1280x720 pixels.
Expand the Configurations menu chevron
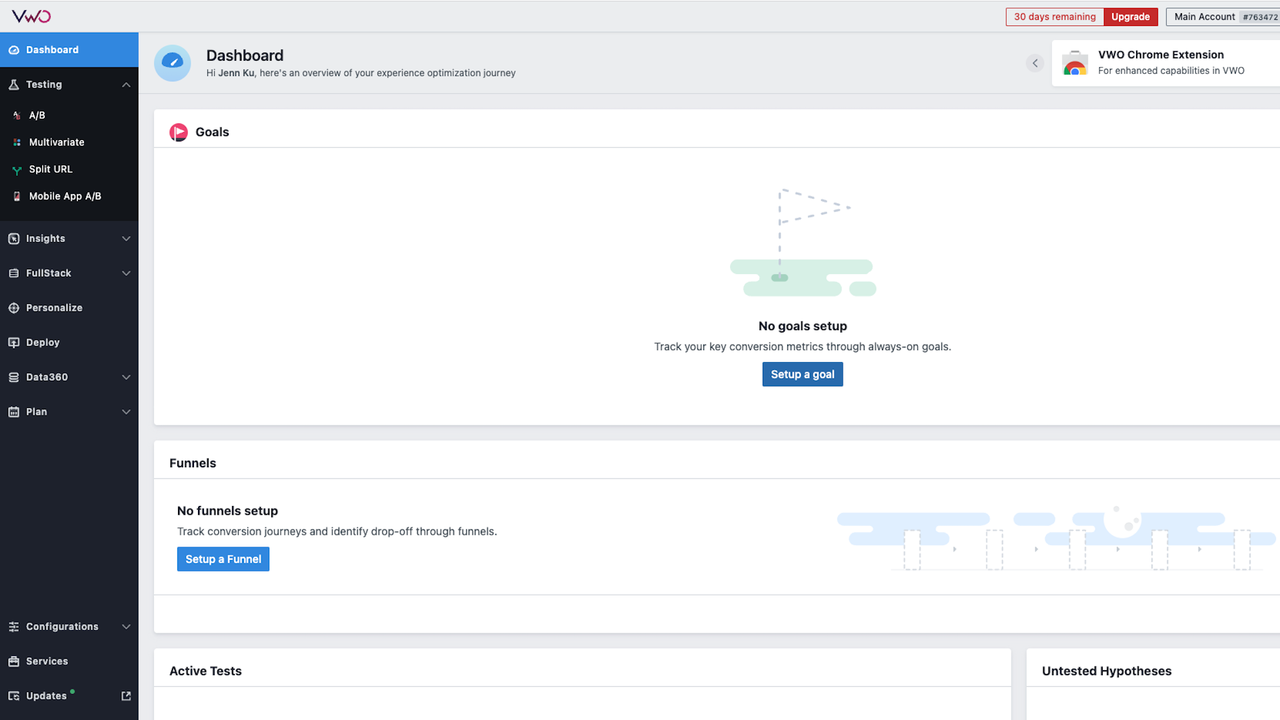pos(126,627)
